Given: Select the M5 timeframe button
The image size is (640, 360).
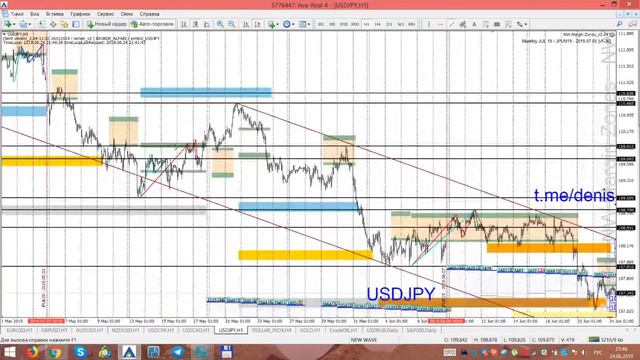Looking at the screenshot, I should point(332,24).
